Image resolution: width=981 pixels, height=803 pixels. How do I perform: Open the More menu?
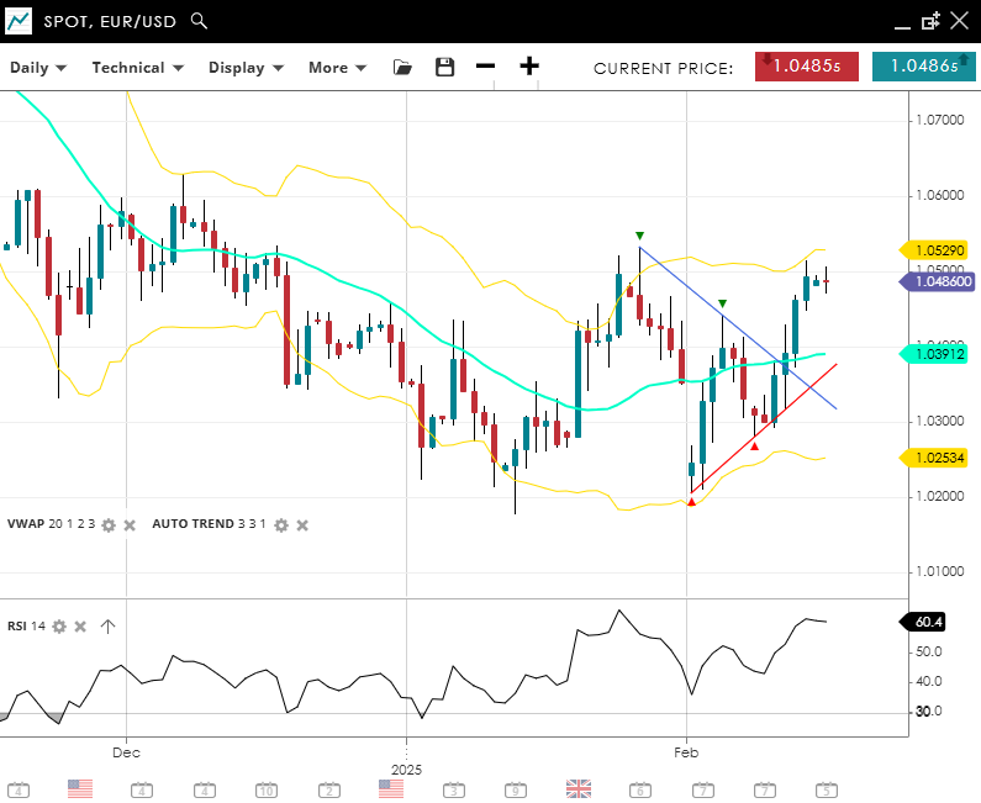(x=337, y=68)
